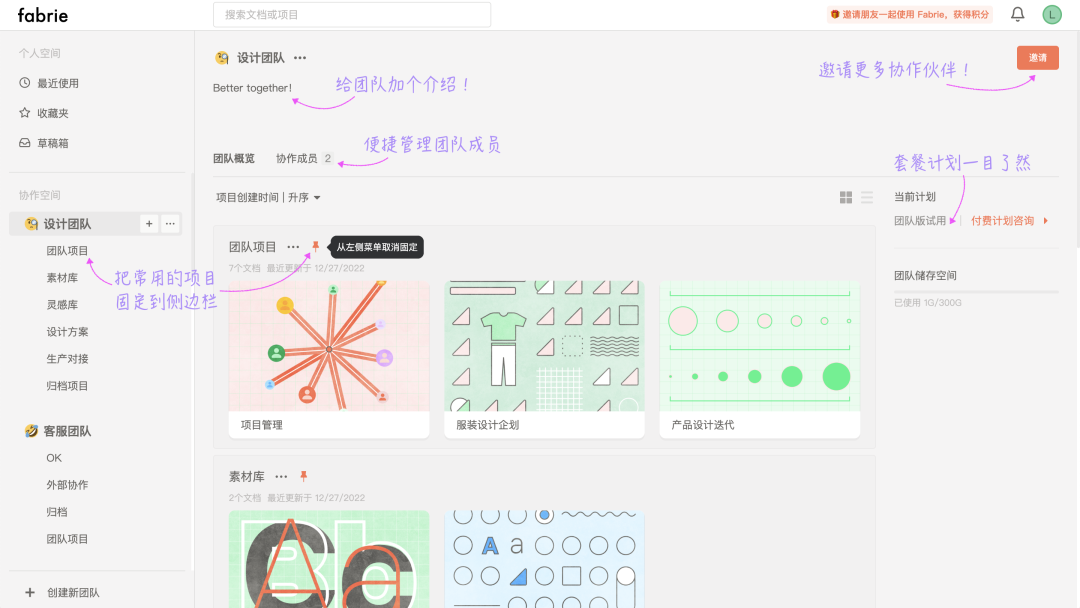This screenshot has height=608, width=1080.
Task: Open 草稿箱 in sidebar
Action: pyautogui.click(x=52, y=143)
